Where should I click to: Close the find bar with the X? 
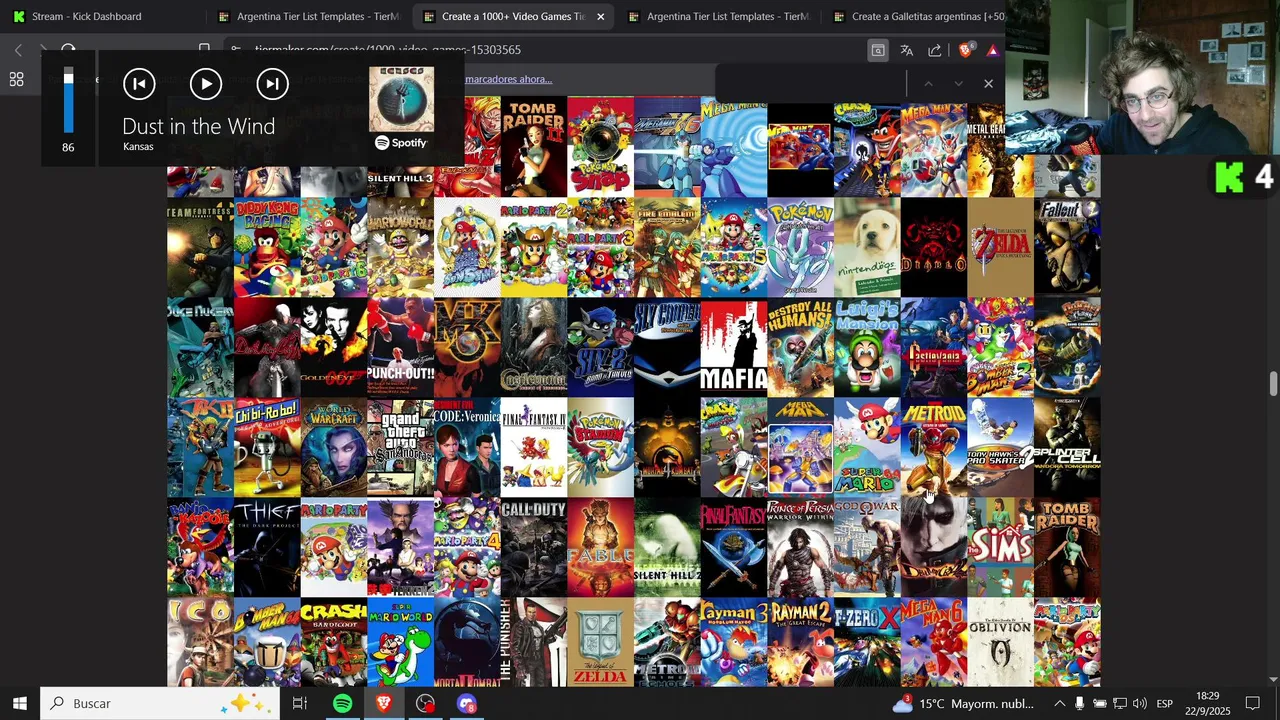tap(988, 84)
